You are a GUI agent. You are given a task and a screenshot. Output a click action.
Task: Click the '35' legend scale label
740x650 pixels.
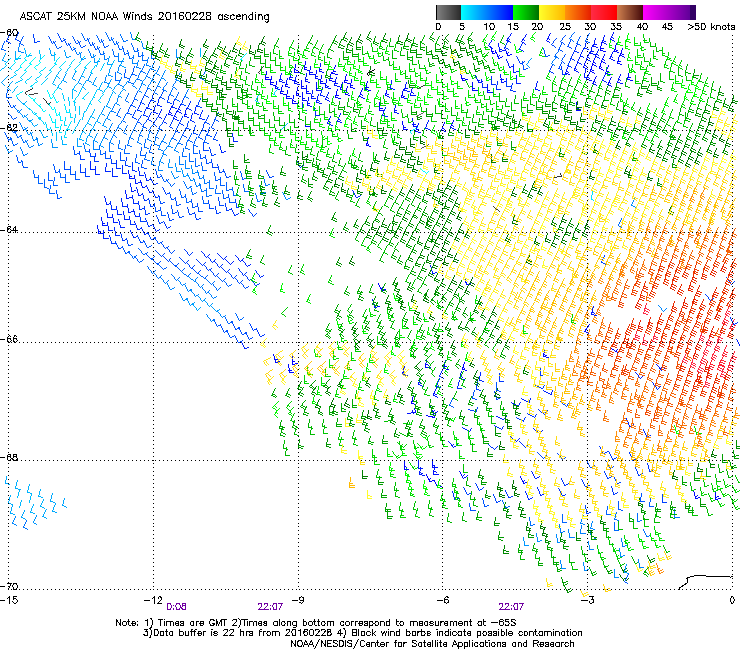coord(616,27)
